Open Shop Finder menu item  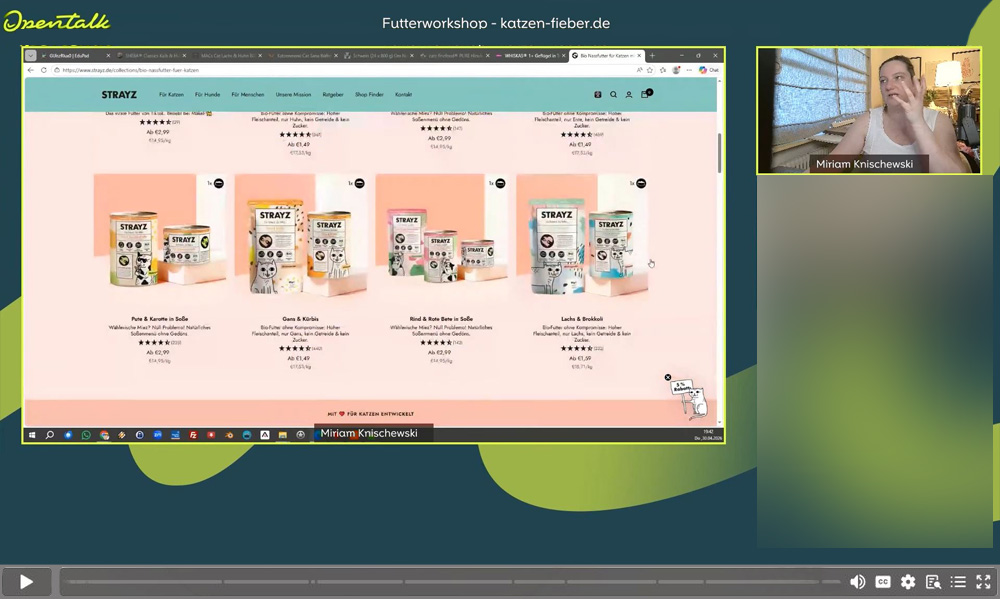[369, 94]
